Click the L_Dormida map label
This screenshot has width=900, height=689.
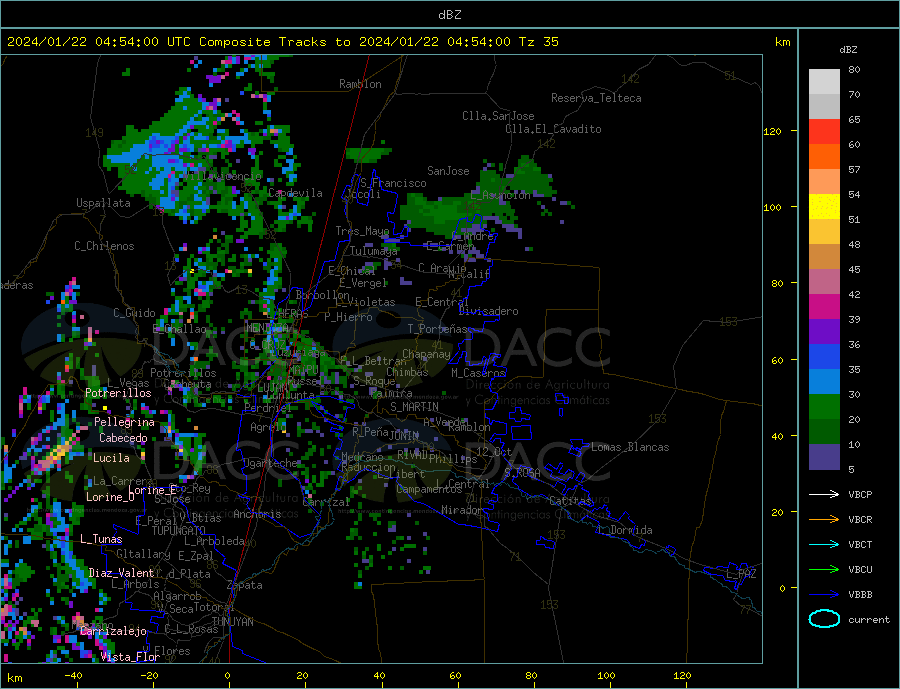(x=626, y=530)
